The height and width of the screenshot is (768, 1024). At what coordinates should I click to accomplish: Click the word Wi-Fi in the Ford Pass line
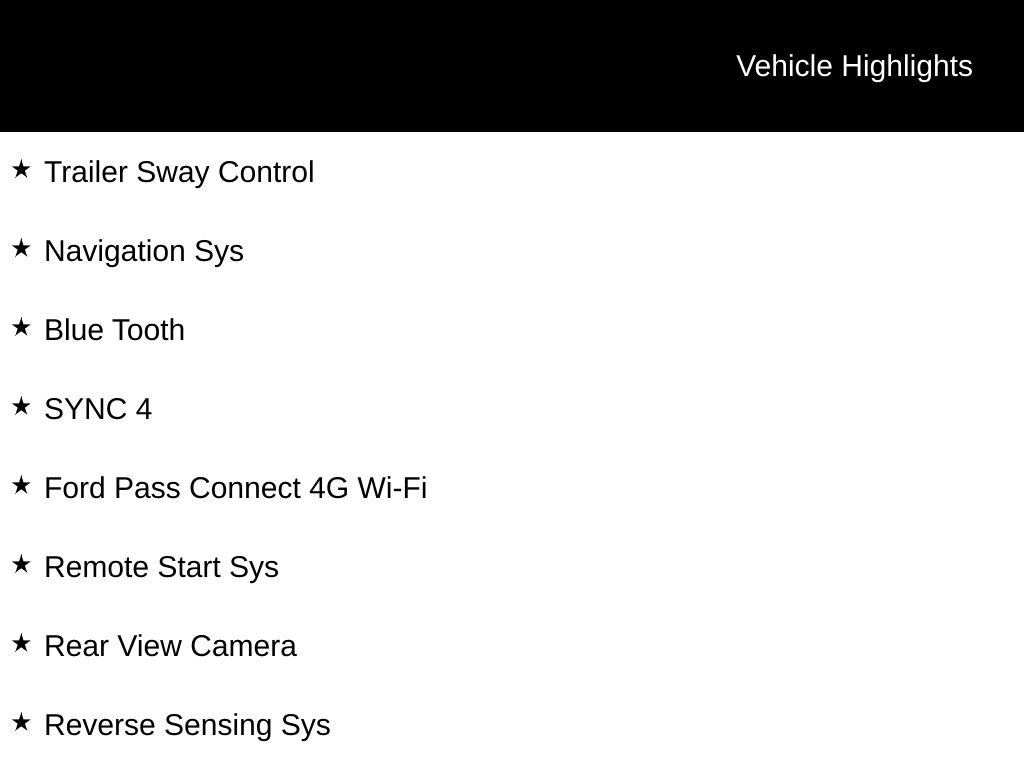click(x=392, y=488)
